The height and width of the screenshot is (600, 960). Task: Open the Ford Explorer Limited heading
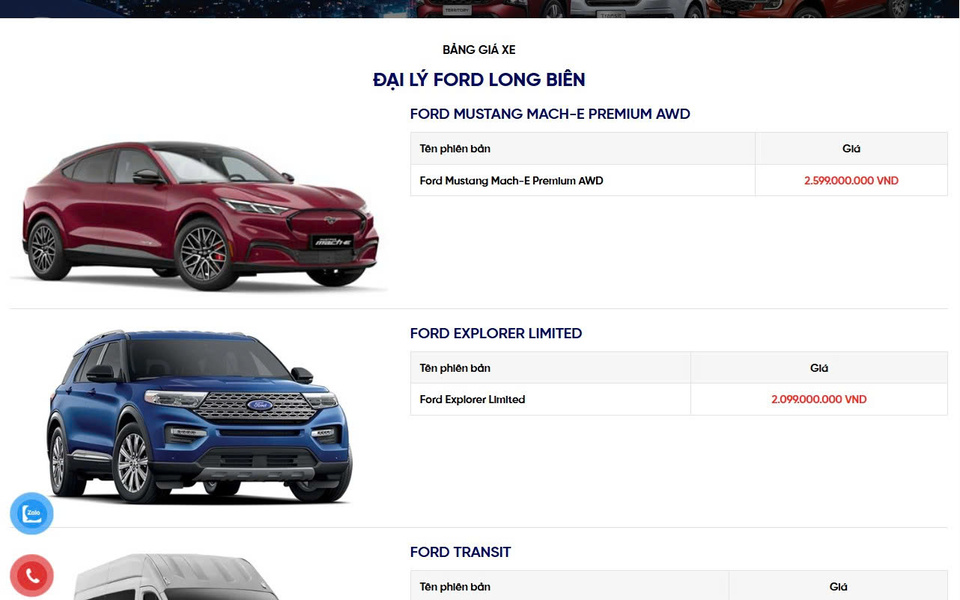(496, 333)
